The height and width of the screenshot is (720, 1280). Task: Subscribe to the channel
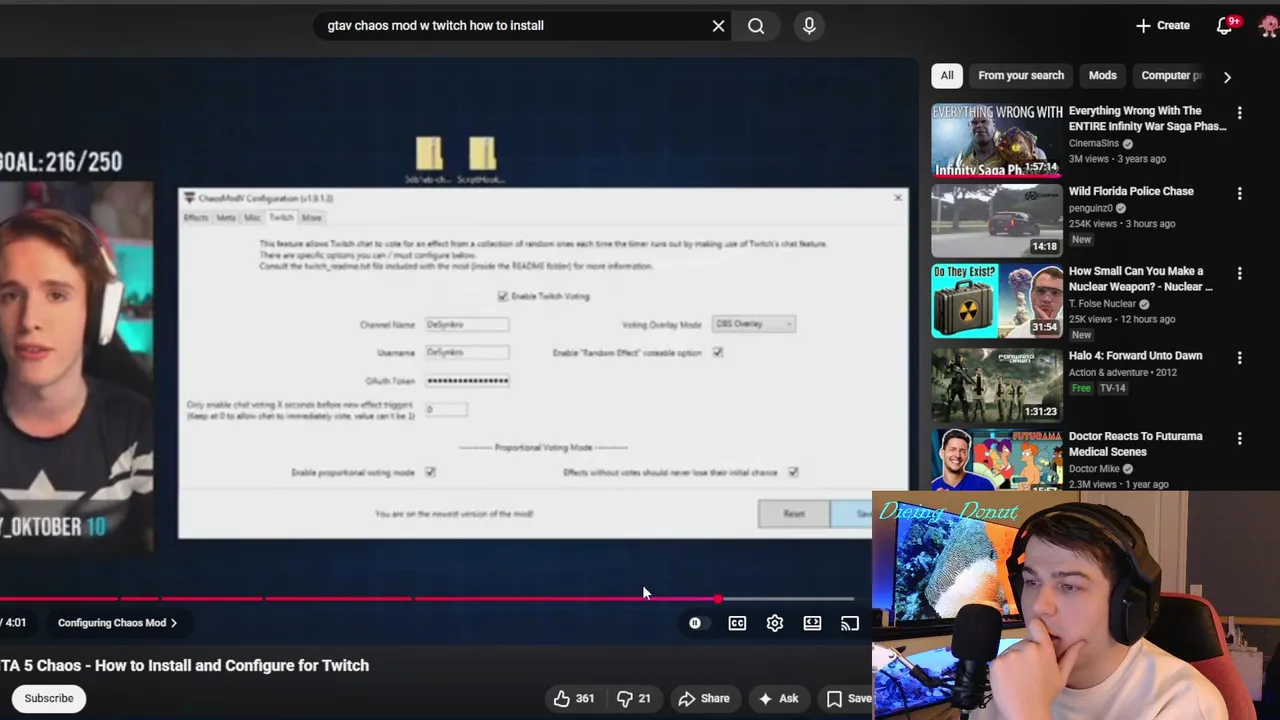click(x=49, y=698)
